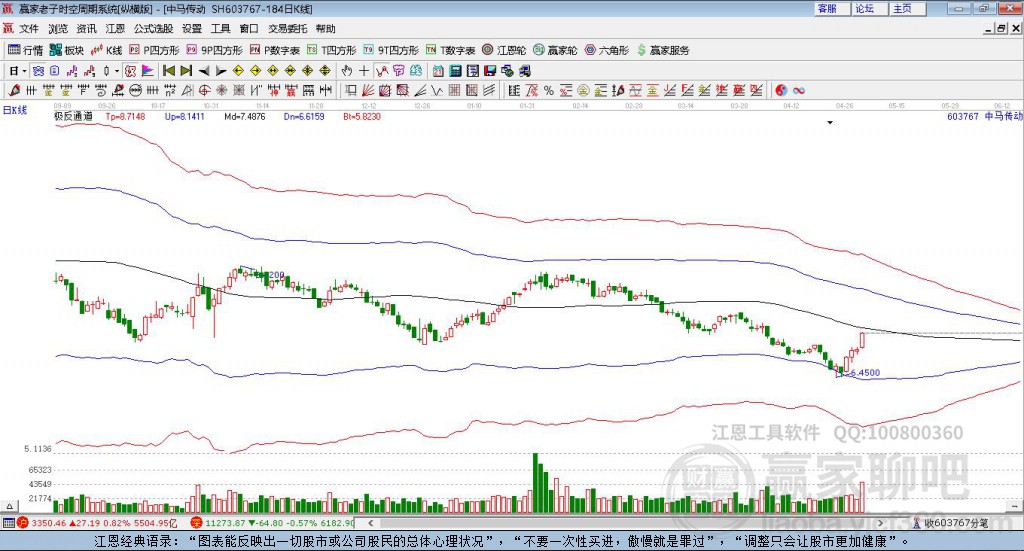The image size is (1024, 551).
Task: Open the T数字表 tool
Action: point(451,50)
